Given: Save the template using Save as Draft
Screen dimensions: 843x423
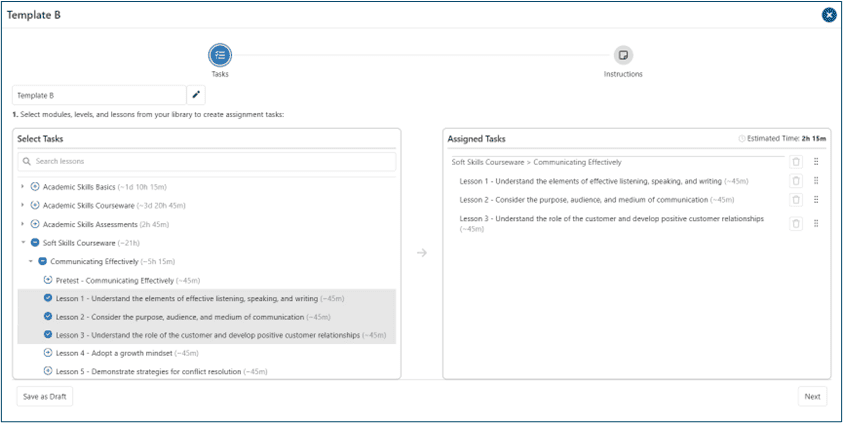Looking at the screenshot, I should pyautogui.click(x=45, y=397).
